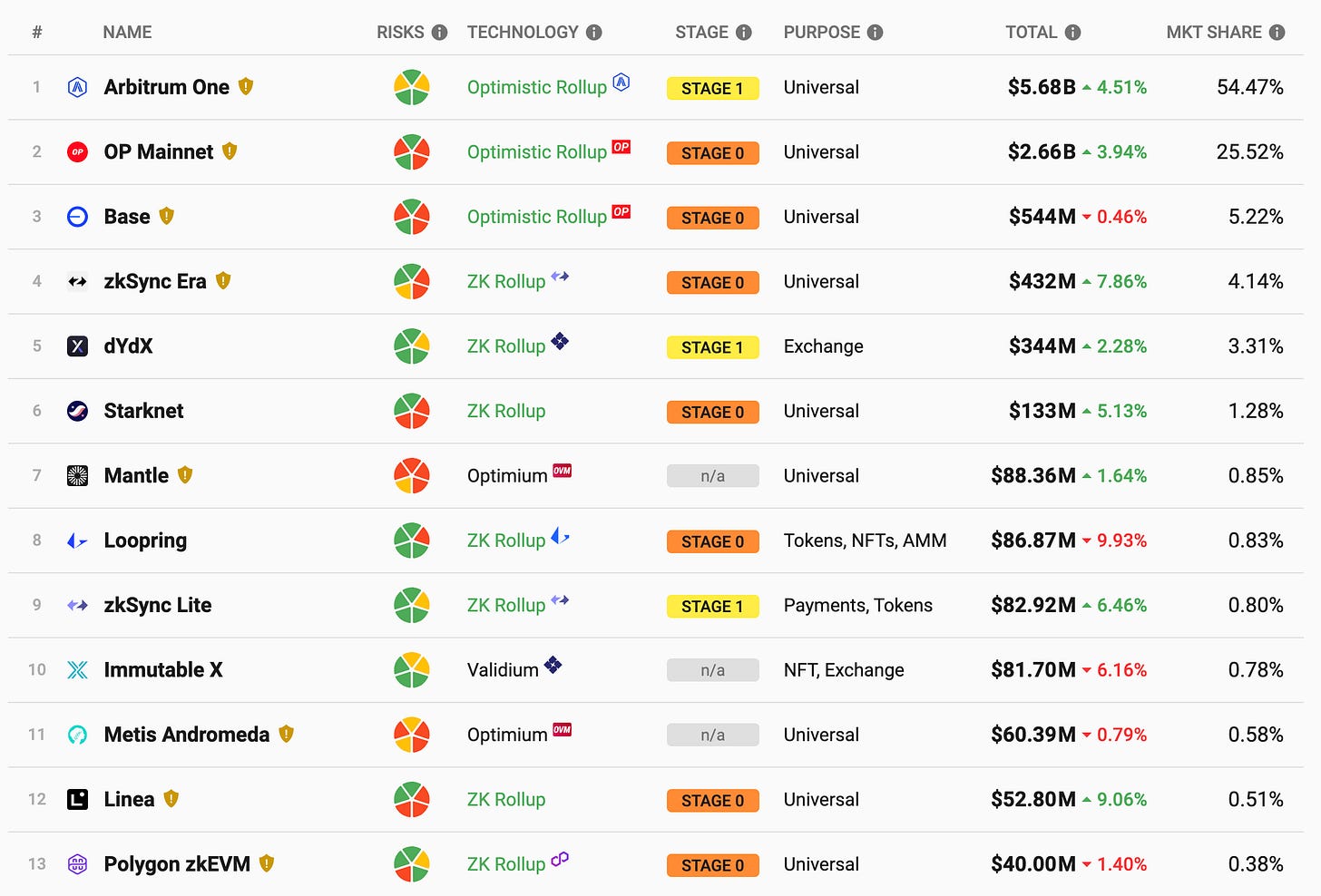The height and width of the screenshot is (896, 1321).
Task: Open the zkSync Lite project name
Action: [x=158, y=605]
